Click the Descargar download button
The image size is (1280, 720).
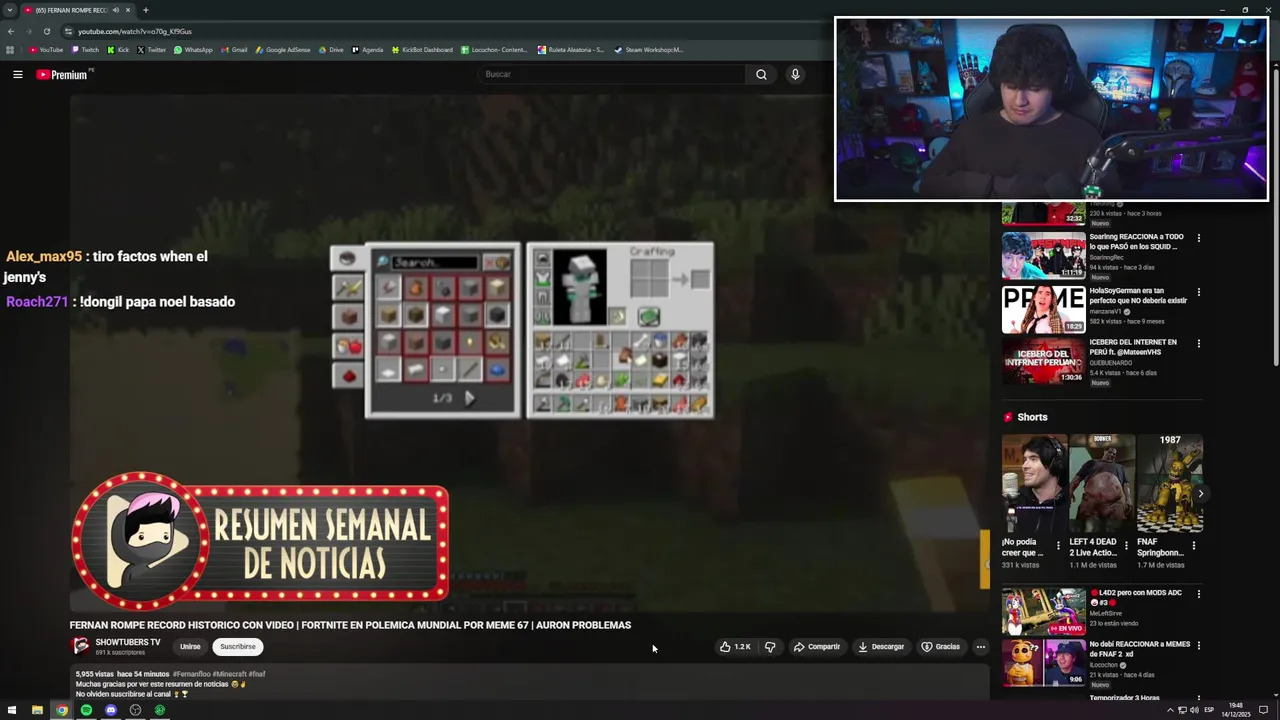click(x=881, y=647)
